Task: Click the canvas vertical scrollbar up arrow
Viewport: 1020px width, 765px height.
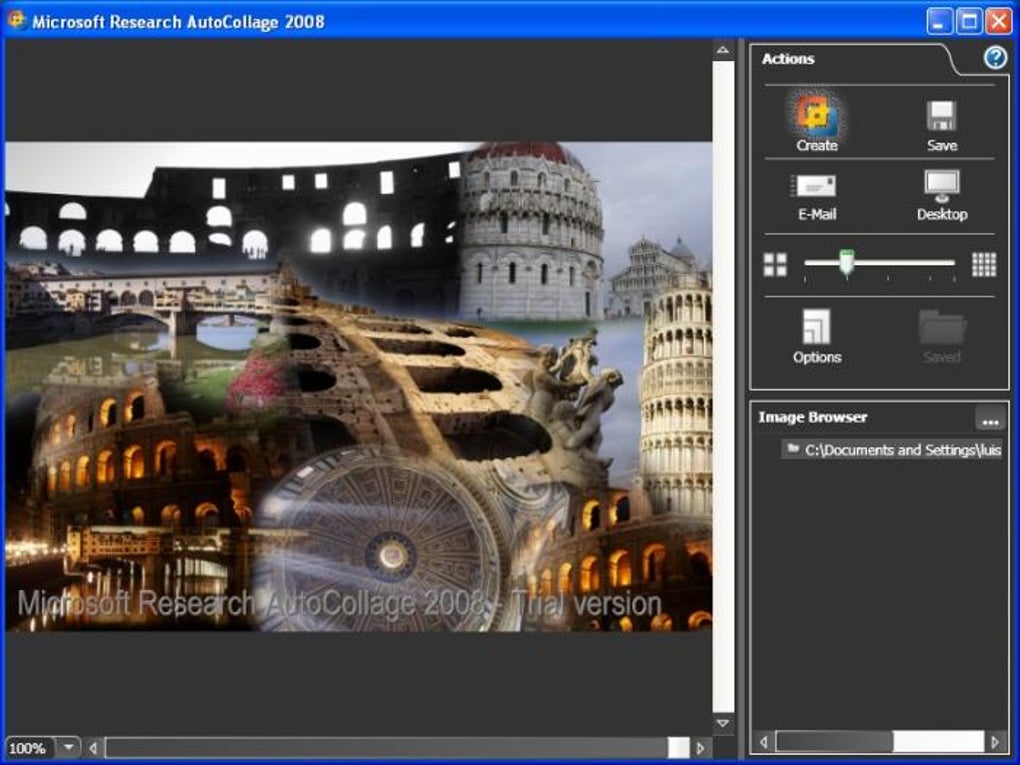Action: pos(723,50)
